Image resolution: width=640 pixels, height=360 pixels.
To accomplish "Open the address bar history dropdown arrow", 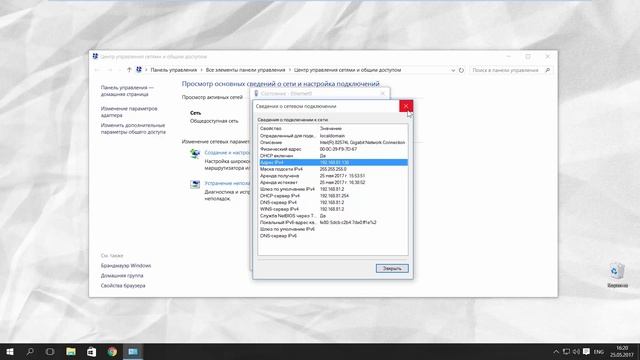I will pyautogui.click(x=453, y=70).
